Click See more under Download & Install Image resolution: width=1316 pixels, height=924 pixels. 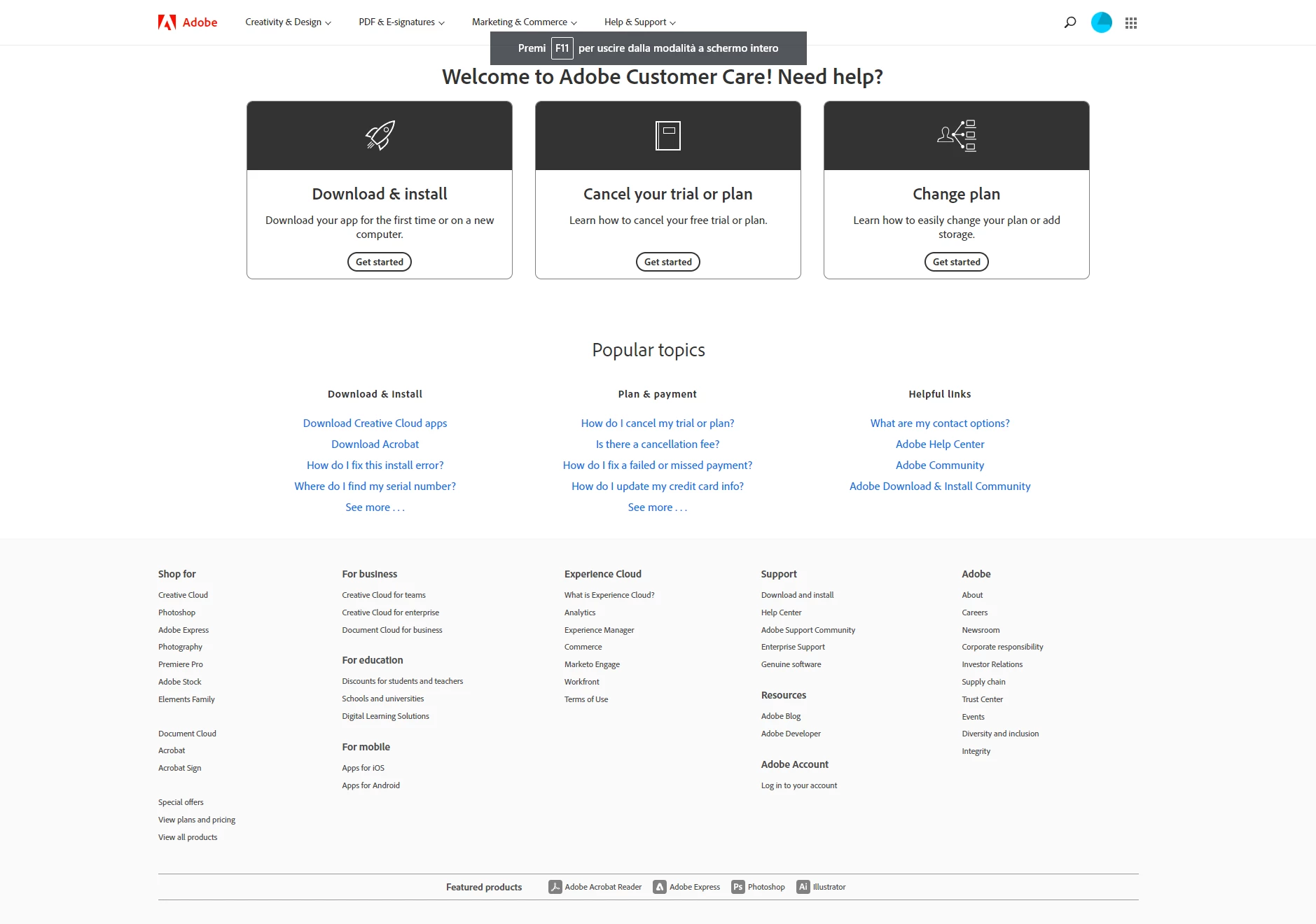375,507
